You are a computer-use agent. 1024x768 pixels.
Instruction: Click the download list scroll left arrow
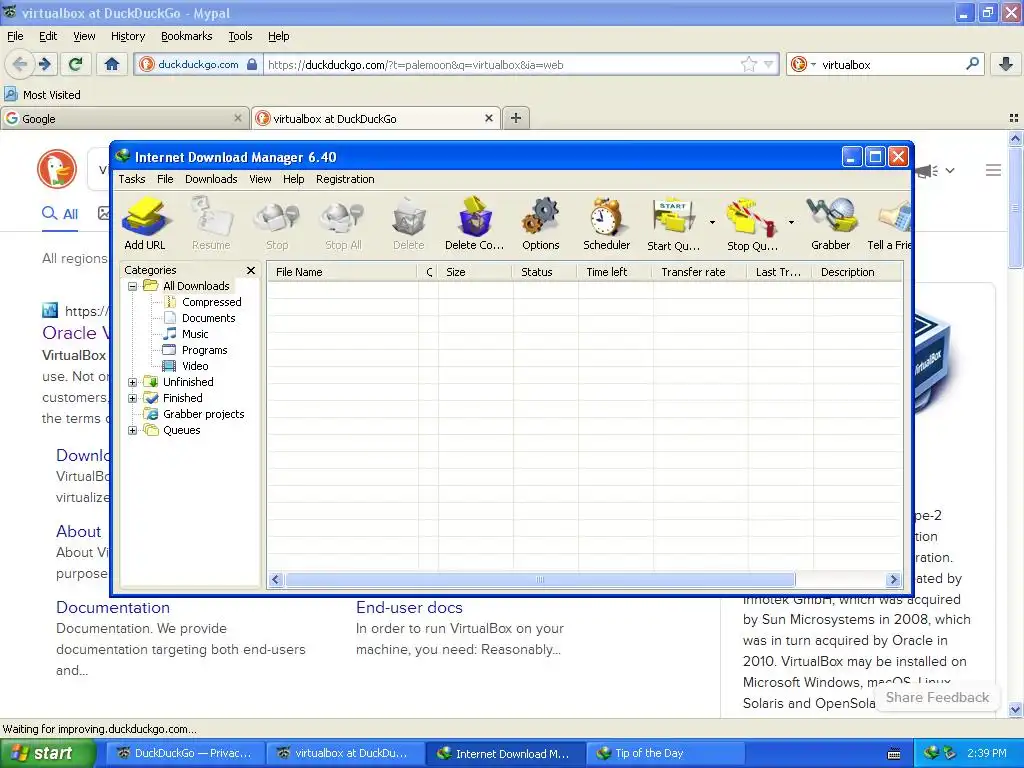(x=276, y=580)
